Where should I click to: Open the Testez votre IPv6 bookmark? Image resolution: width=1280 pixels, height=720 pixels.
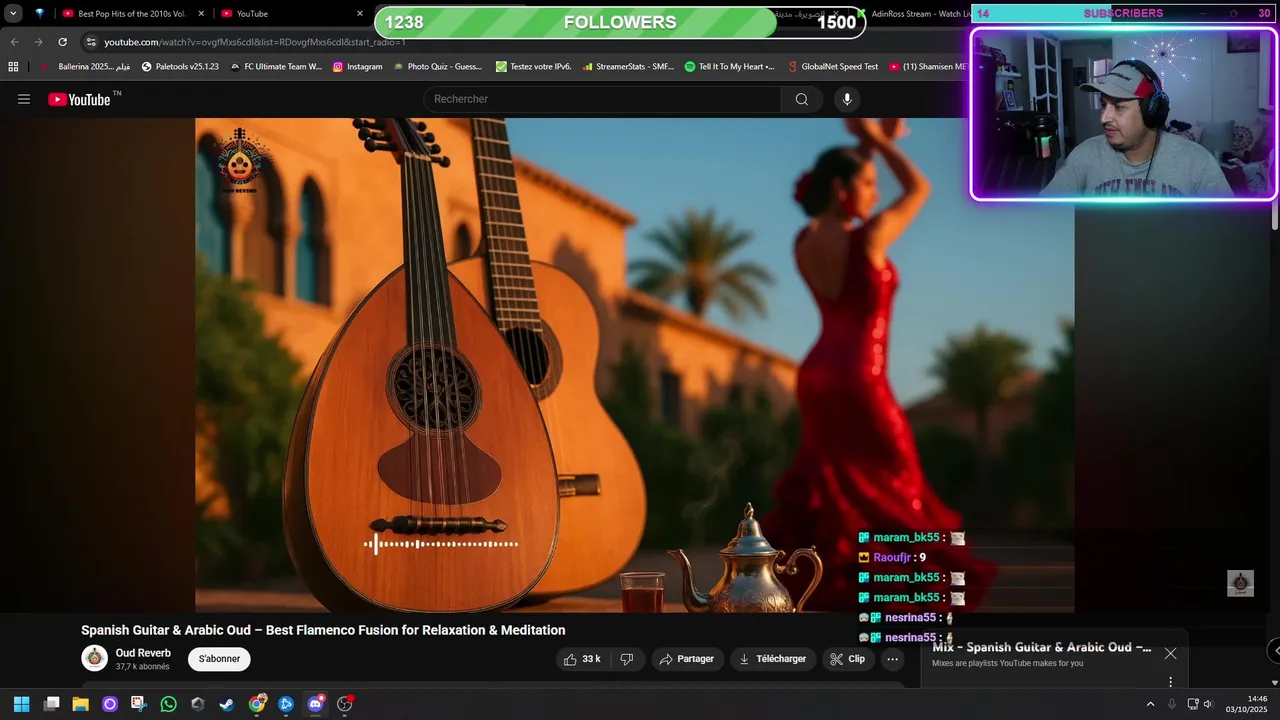click(x=534, y=67)
